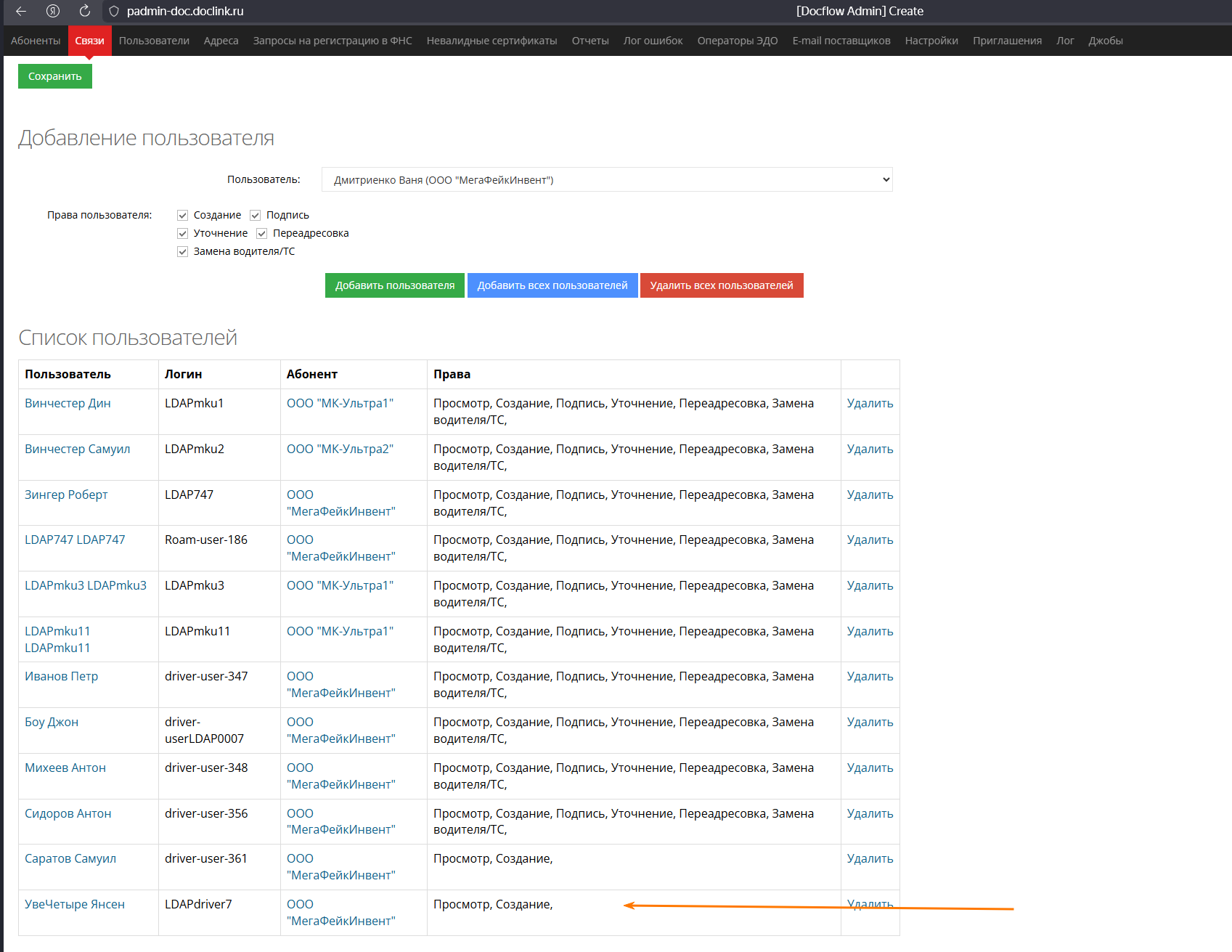This screenshot has width=1232, height=952.
Task: Open user link Михеев Антон
Action: point(65,768)
